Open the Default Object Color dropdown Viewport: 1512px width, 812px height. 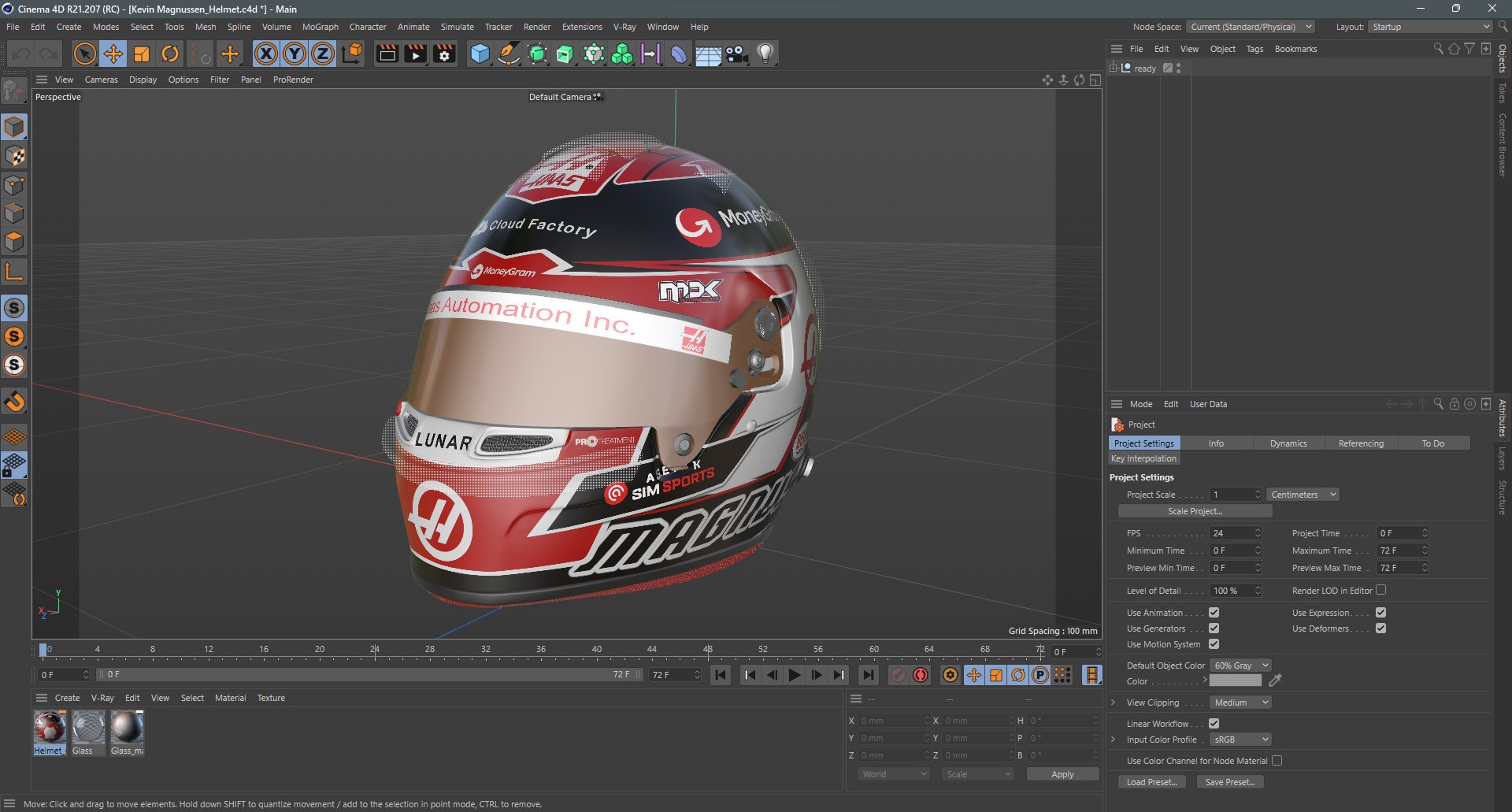(1240, 666)
